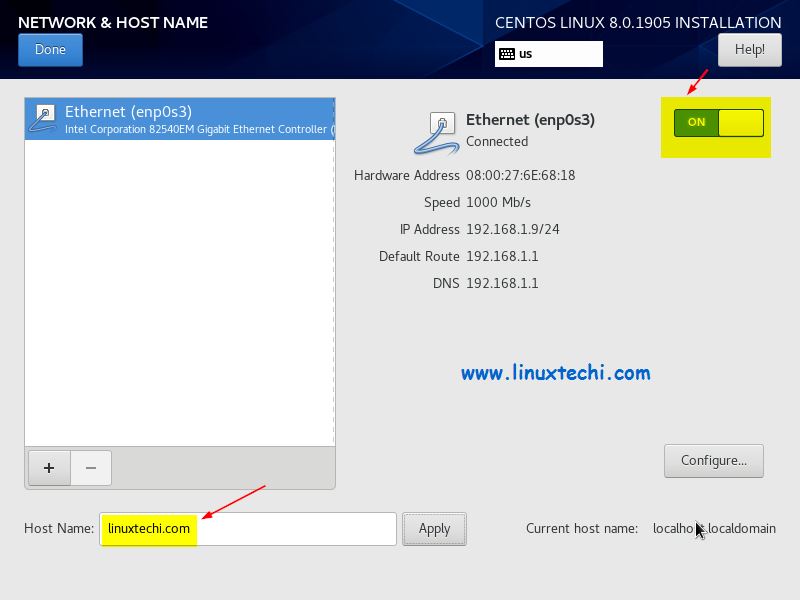Screen dimensions: 800x600
Task: Open the Help! dialog
Action: 750,49
